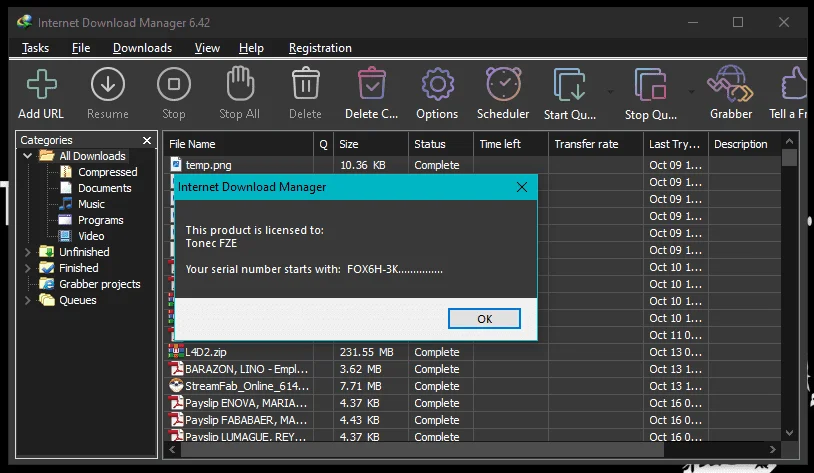Open the File menu

tap(81, 48)
